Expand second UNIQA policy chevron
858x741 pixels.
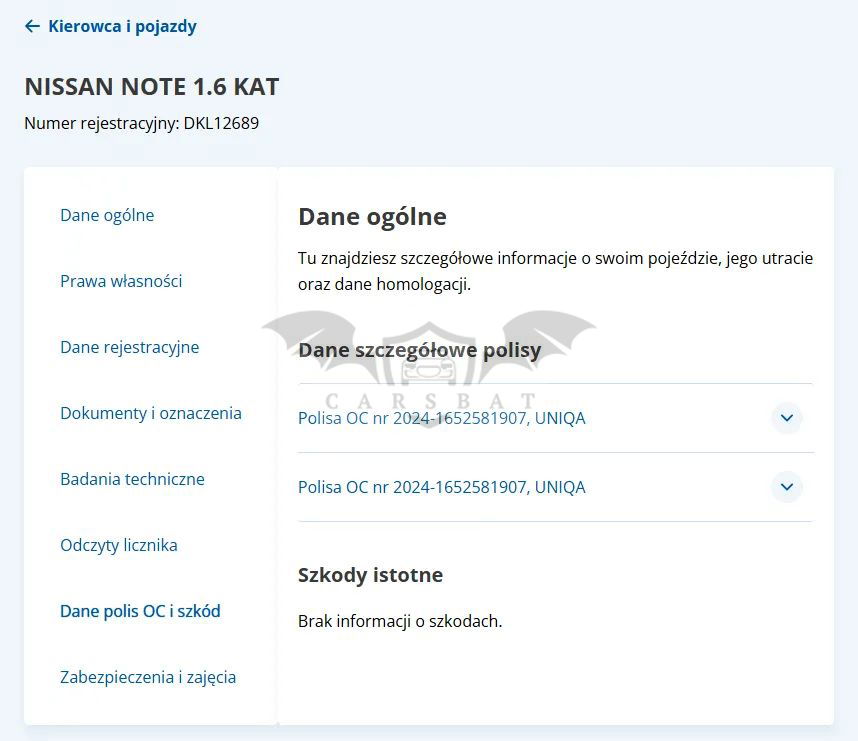coord(787,487)
